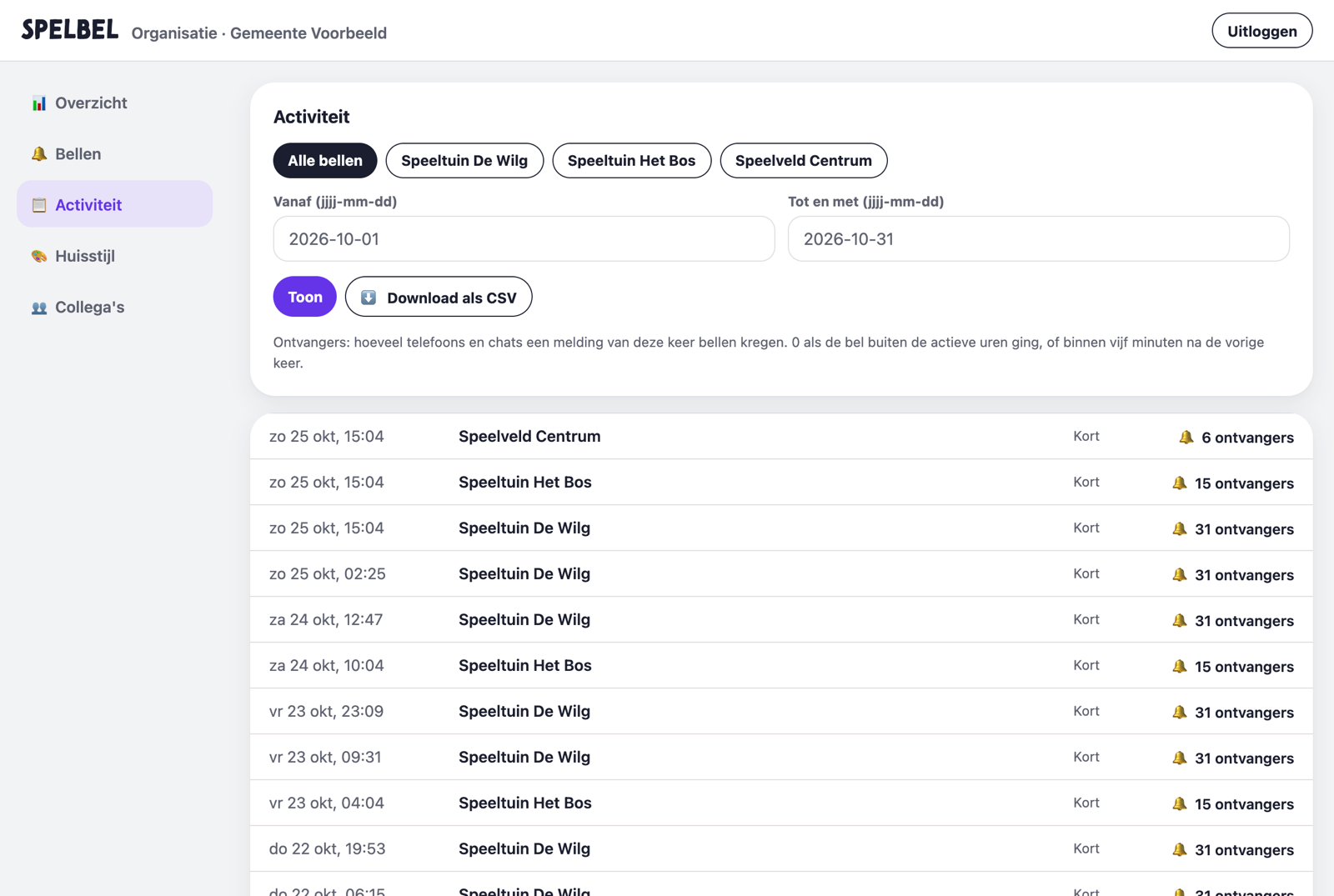Screen dimensions: 1334x896
Task: Filter by Speeltuin Het Bos chip
Action: click(x=631, y=161)
